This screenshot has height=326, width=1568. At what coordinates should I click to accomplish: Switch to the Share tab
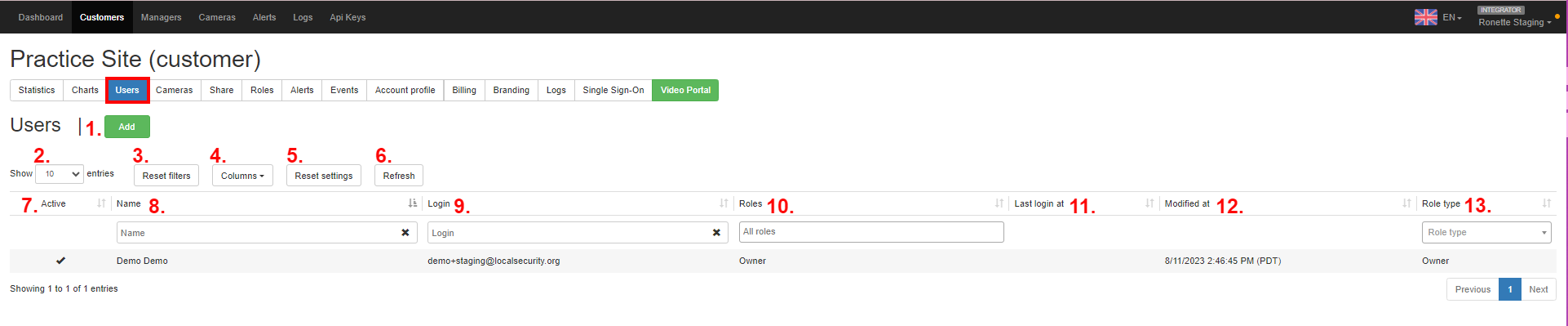[x=222, y=90]
